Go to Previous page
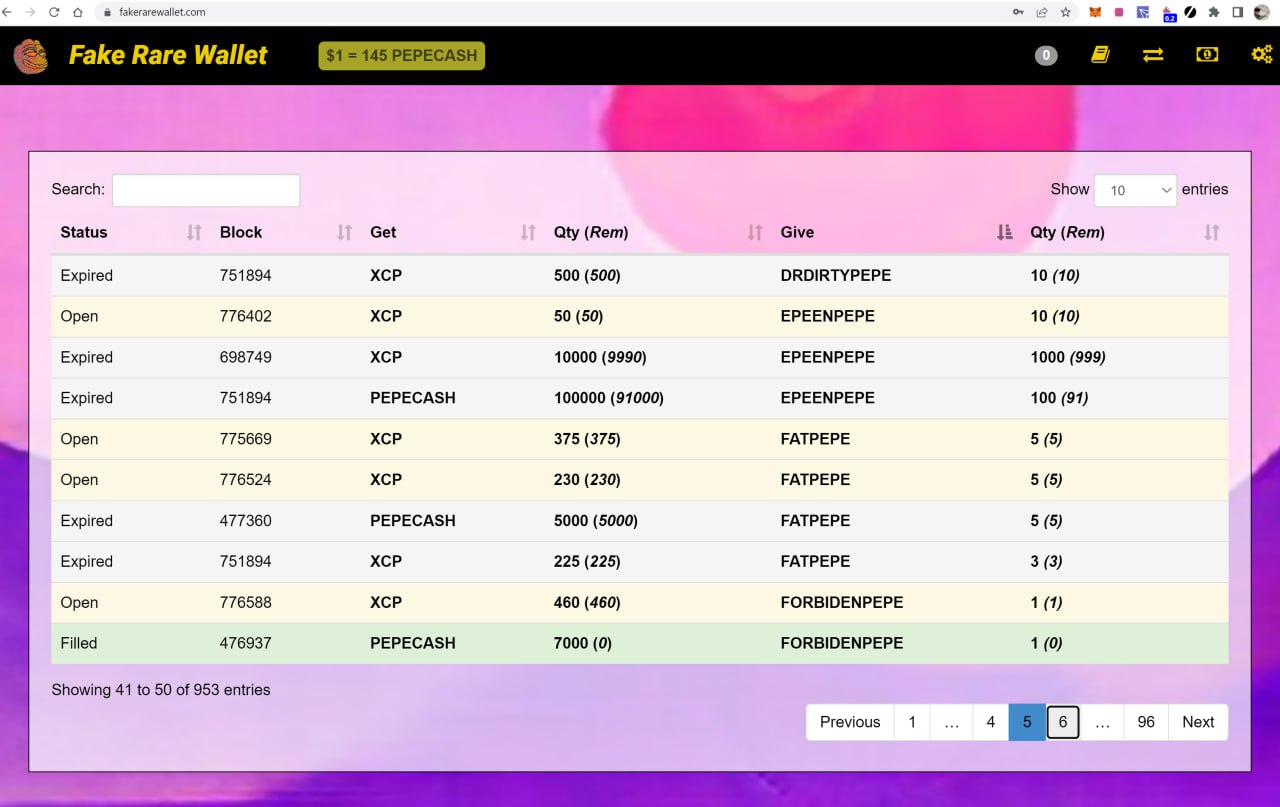Image resolution: width=1280 pixels, height=807 pixels. 850,722
